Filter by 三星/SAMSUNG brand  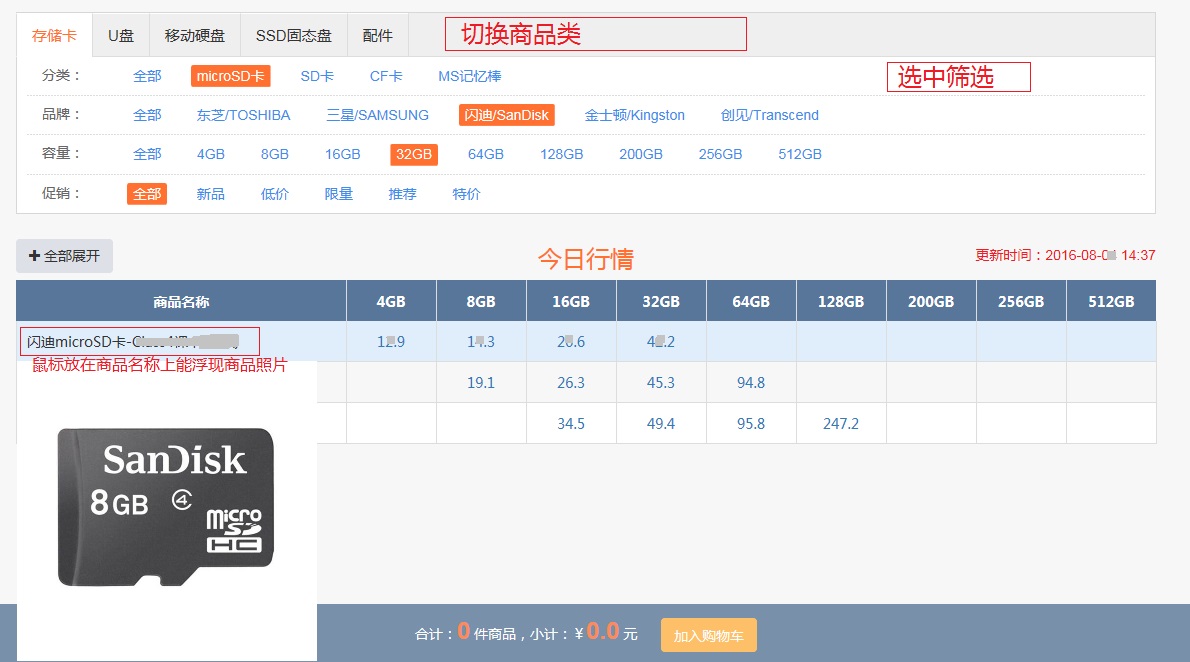tap(377, 115)
